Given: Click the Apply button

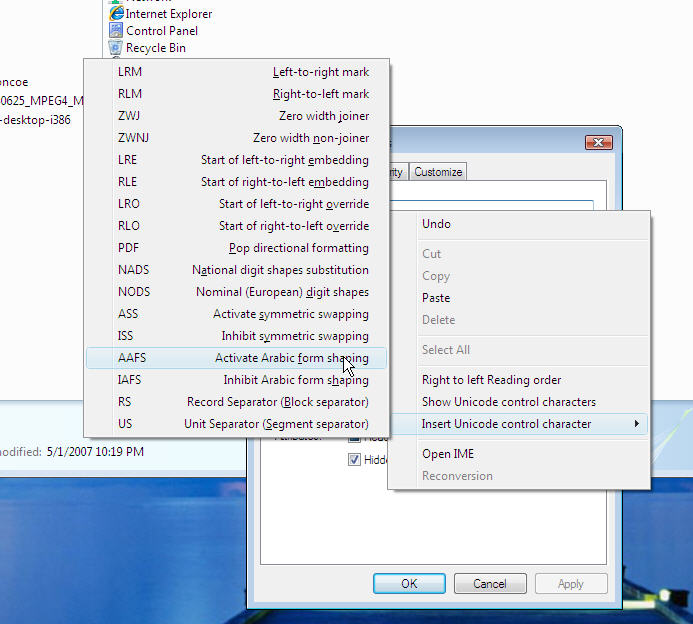Looking at the screenshot, I should (571, 584).
